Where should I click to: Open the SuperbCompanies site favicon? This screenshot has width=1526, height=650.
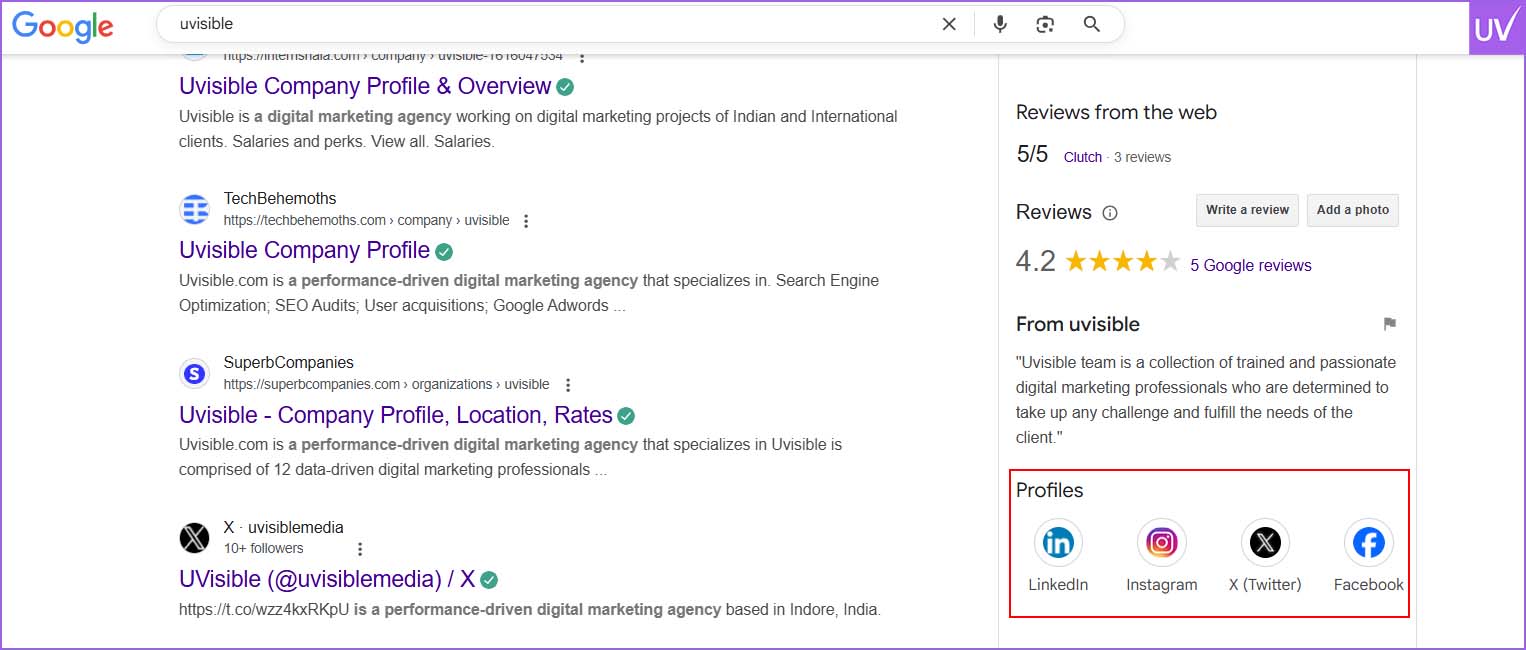pyautogui.click(x=194, y=374)
